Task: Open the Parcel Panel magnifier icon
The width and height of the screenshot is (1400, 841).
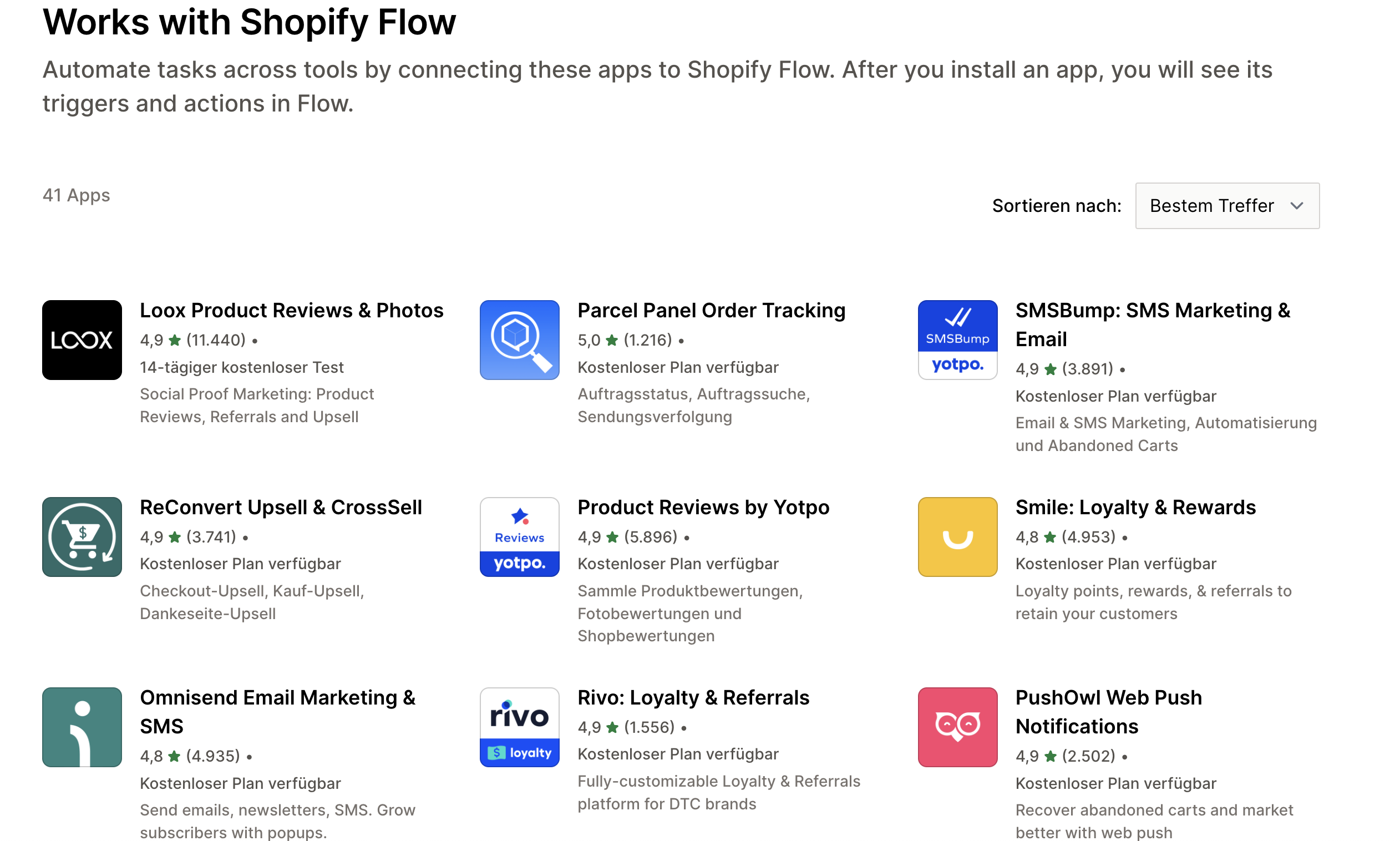Action: [519, 340]
